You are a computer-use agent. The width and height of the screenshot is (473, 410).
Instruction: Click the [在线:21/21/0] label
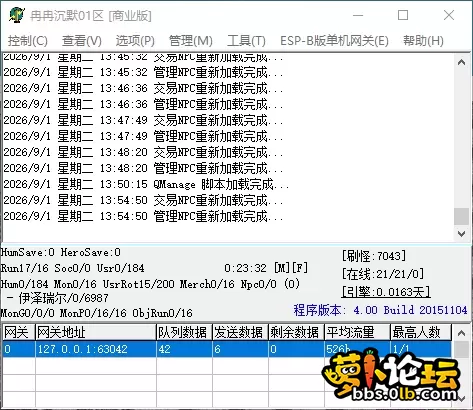point(383,274)
